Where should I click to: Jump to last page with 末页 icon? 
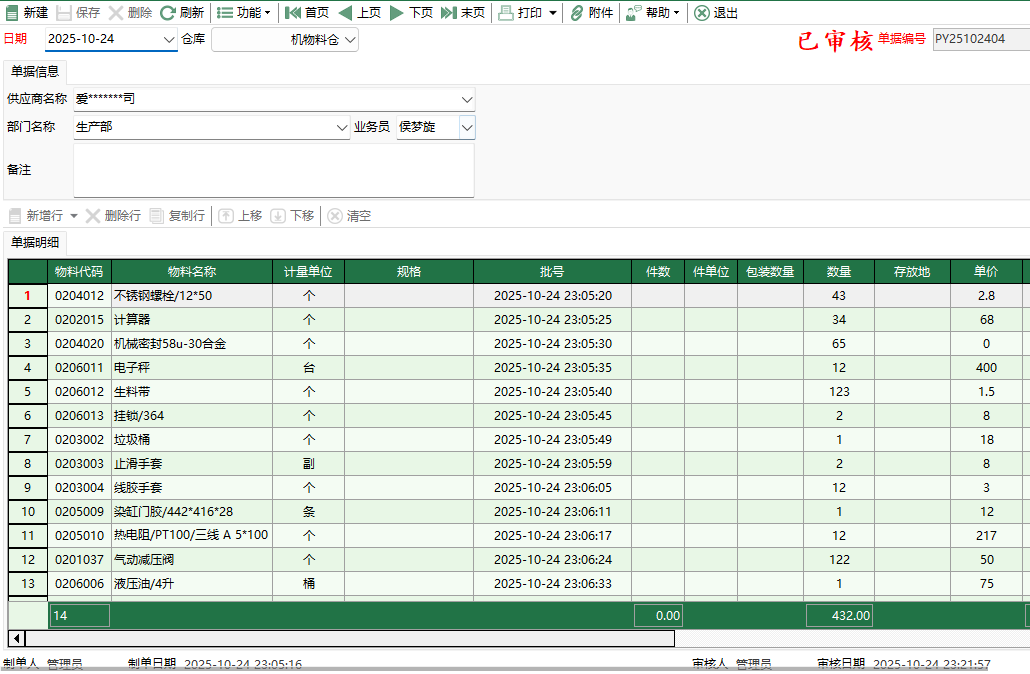458,14
